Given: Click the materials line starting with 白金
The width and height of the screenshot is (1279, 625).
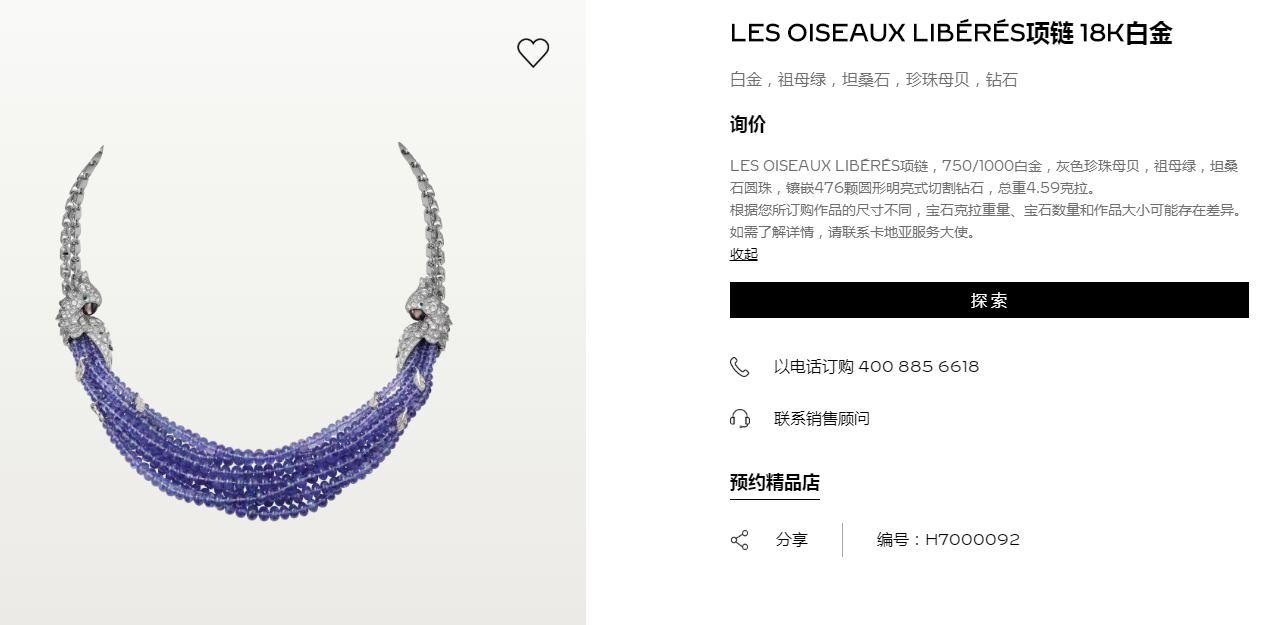Looking at the screenshot, I should pyautogui.click(x=874, y=80).
